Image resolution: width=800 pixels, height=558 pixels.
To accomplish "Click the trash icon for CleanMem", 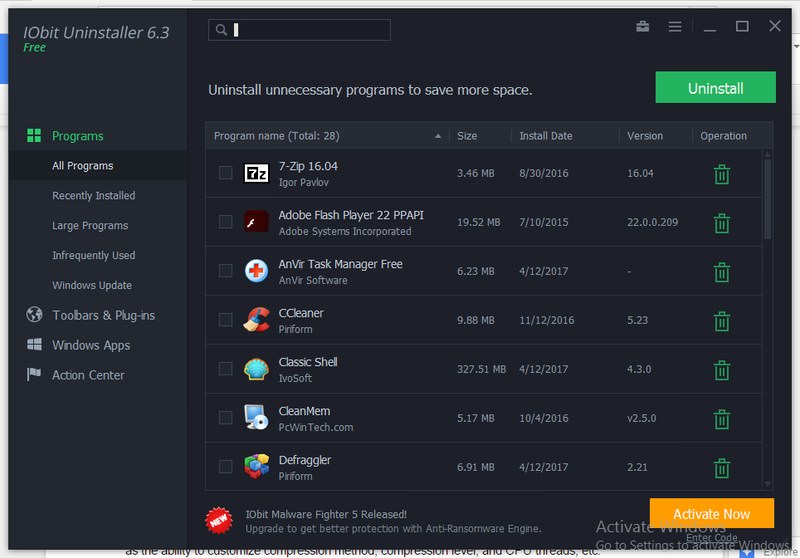I will point(721,419).
